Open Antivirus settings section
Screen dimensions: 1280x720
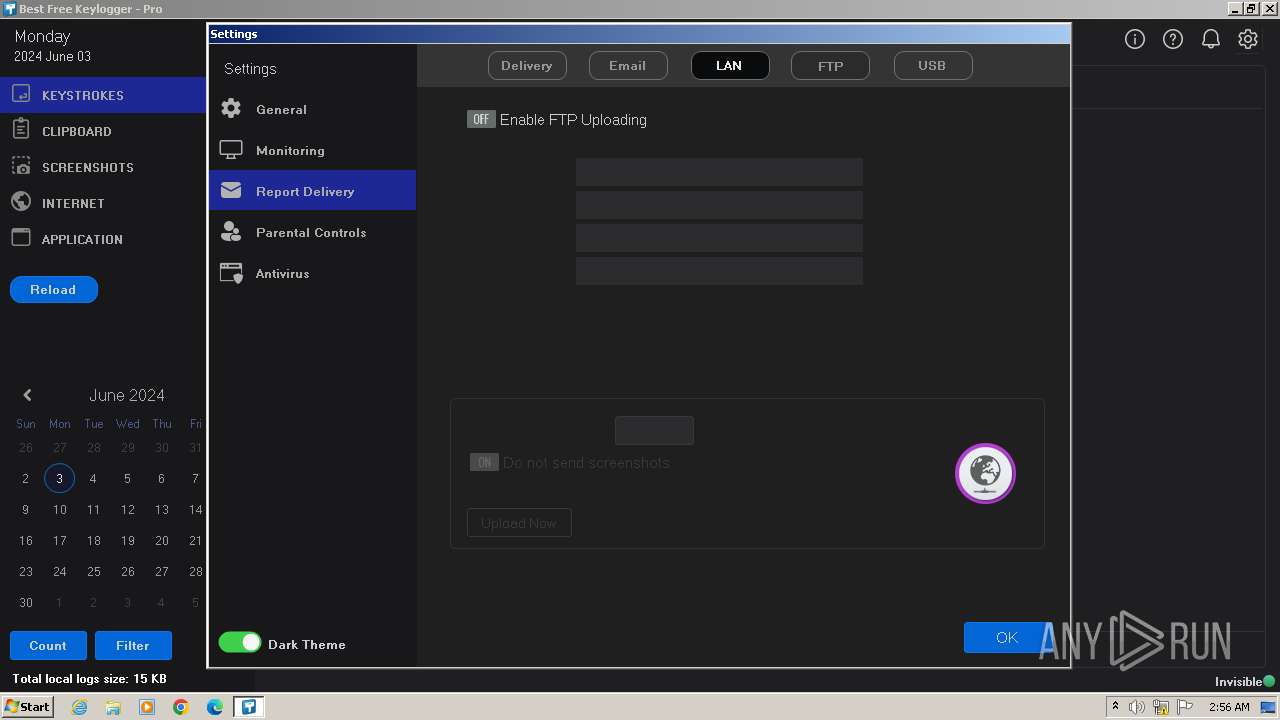pyautogui.click(x=312, y=273)
